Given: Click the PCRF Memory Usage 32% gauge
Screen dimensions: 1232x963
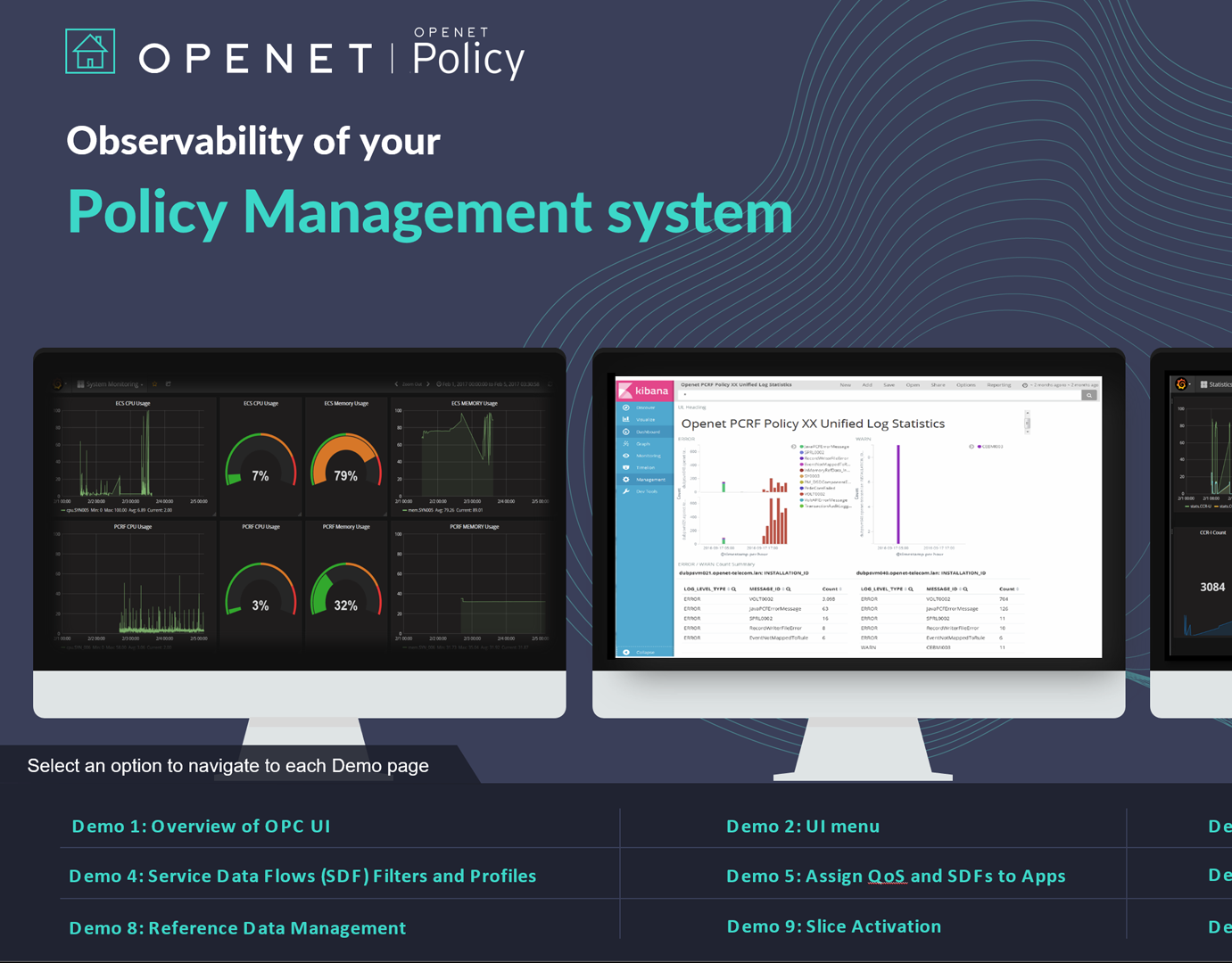Looking at the screenshot, I should coord(346,590).
